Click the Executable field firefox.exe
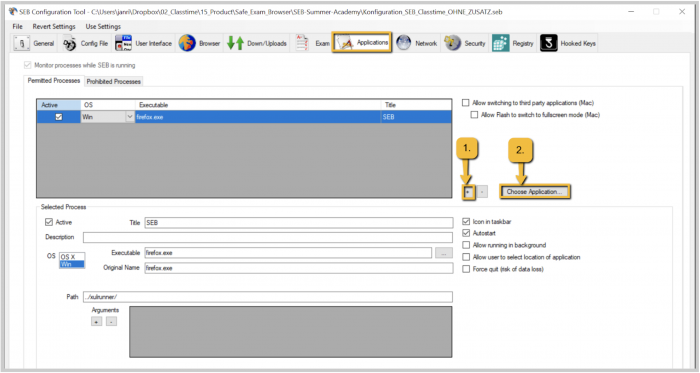The width and height of the screenshot is (700, 373). [288, 253]
